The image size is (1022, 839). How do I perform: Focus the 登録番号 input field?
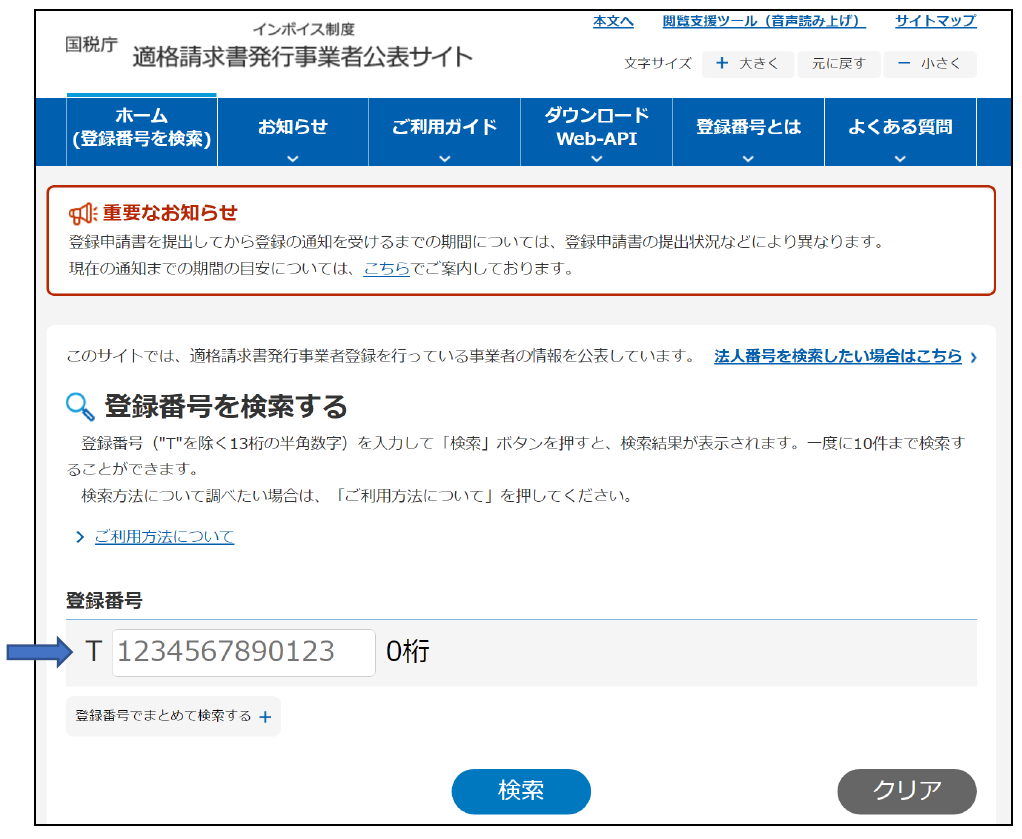(x=244, y=653)
